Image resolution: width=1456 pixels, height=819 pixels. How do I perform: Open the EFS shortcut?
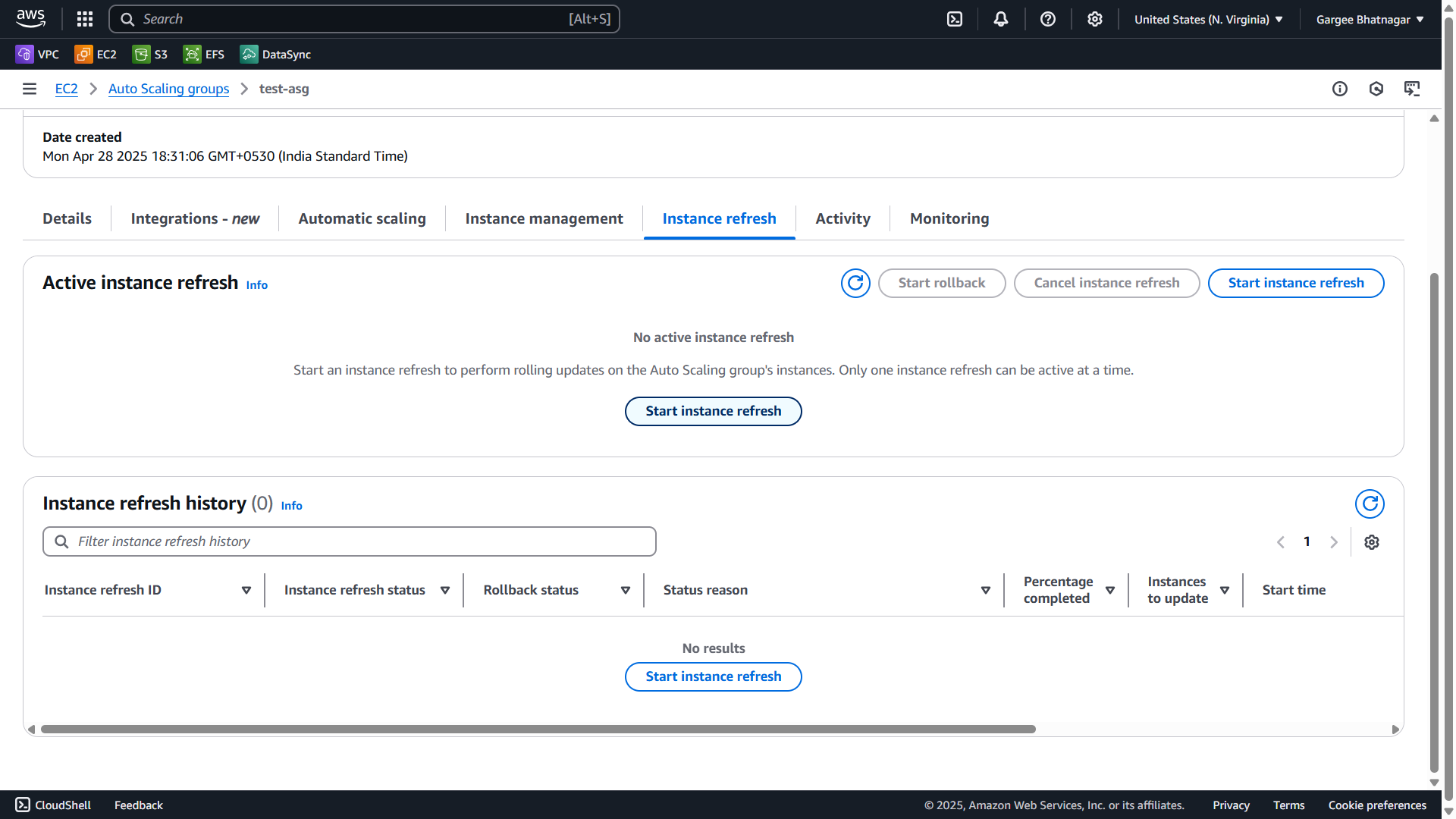point(204,54)
